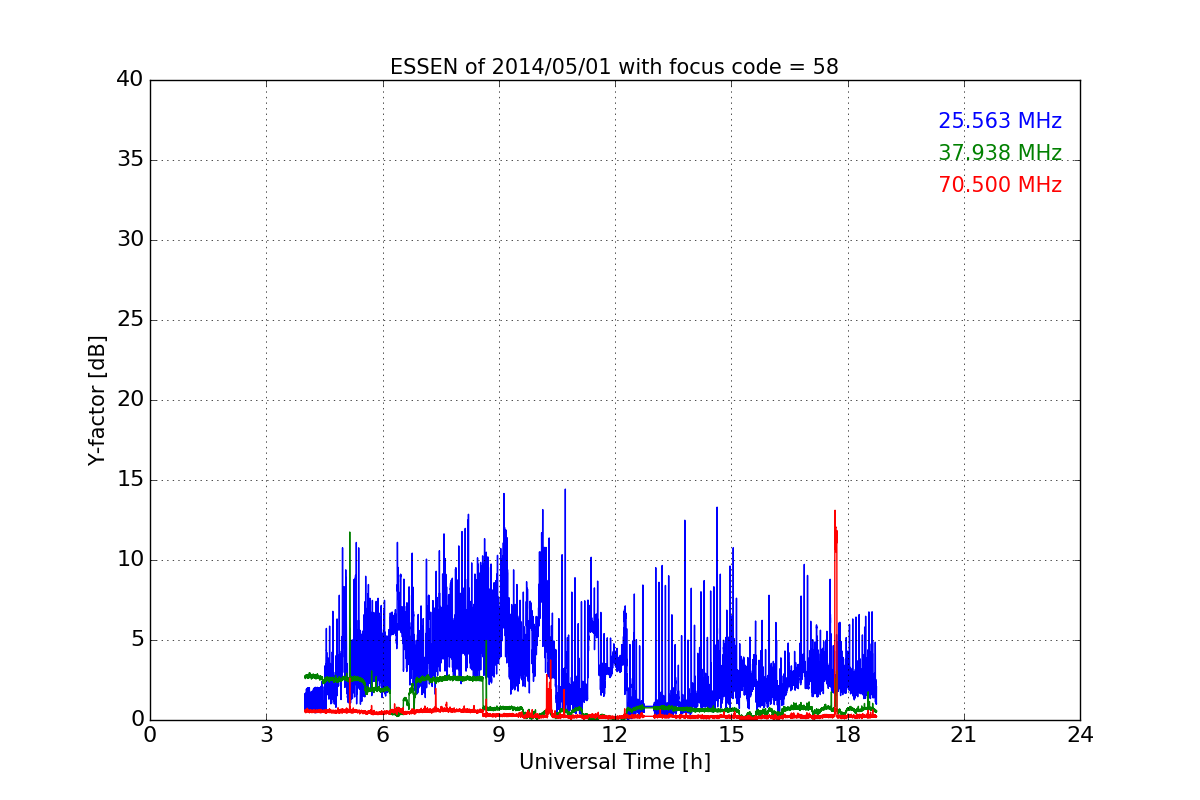
Task: Click the green spike peak just after 5 h
Action: tap(350, 533)
